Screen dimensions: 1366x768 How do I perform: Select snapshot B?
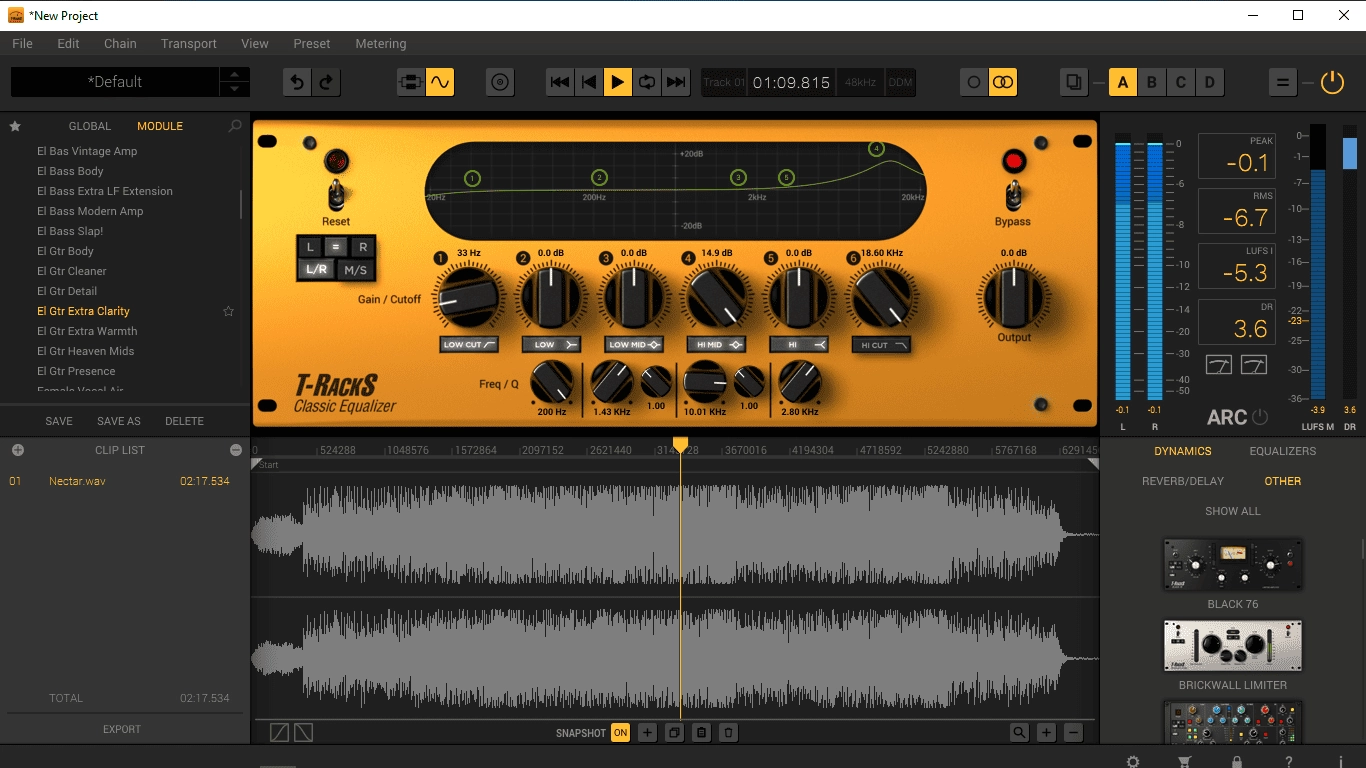(x=1152, y=82)
